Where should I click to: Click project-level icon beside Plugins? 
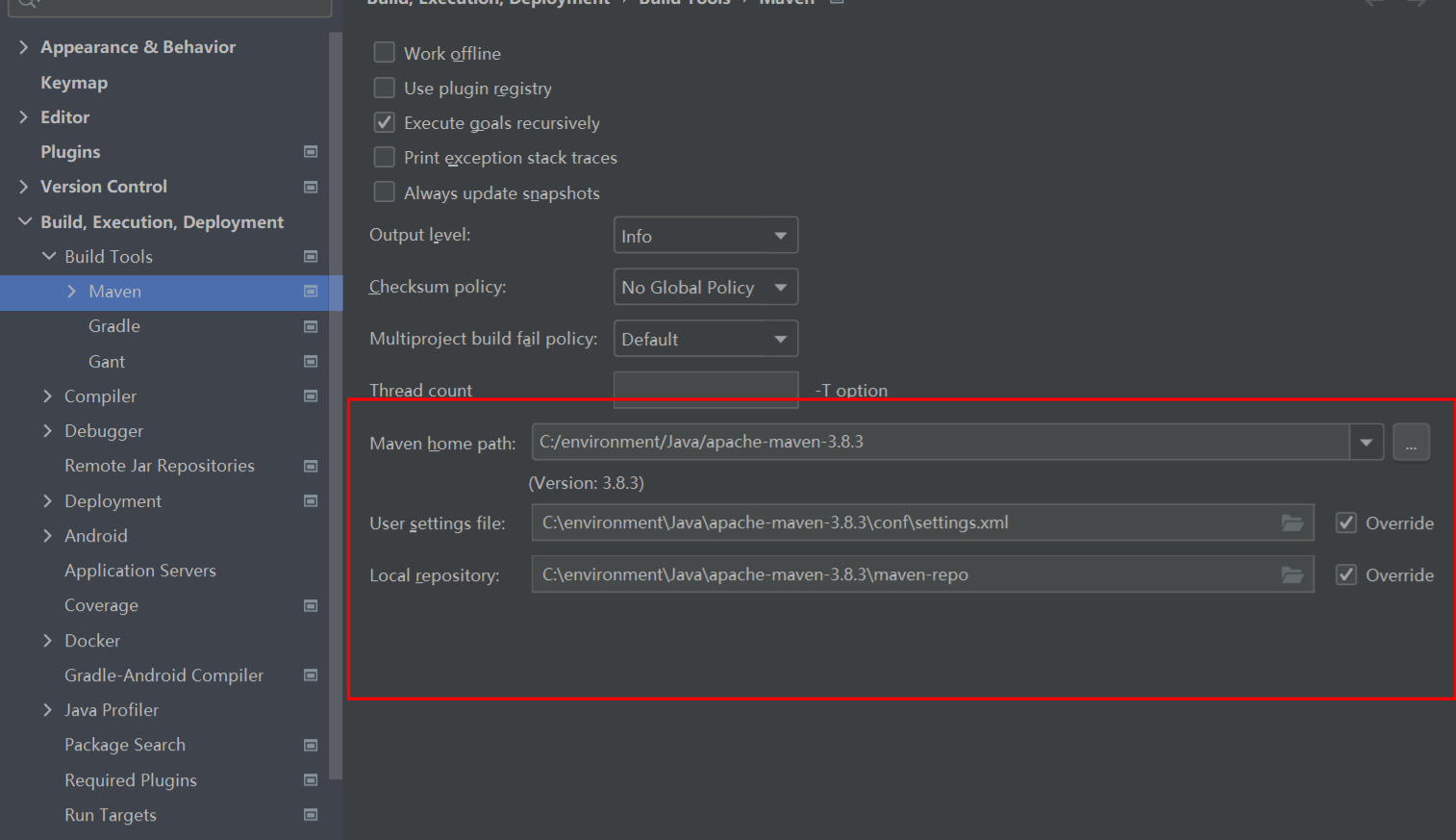[311, 152]
